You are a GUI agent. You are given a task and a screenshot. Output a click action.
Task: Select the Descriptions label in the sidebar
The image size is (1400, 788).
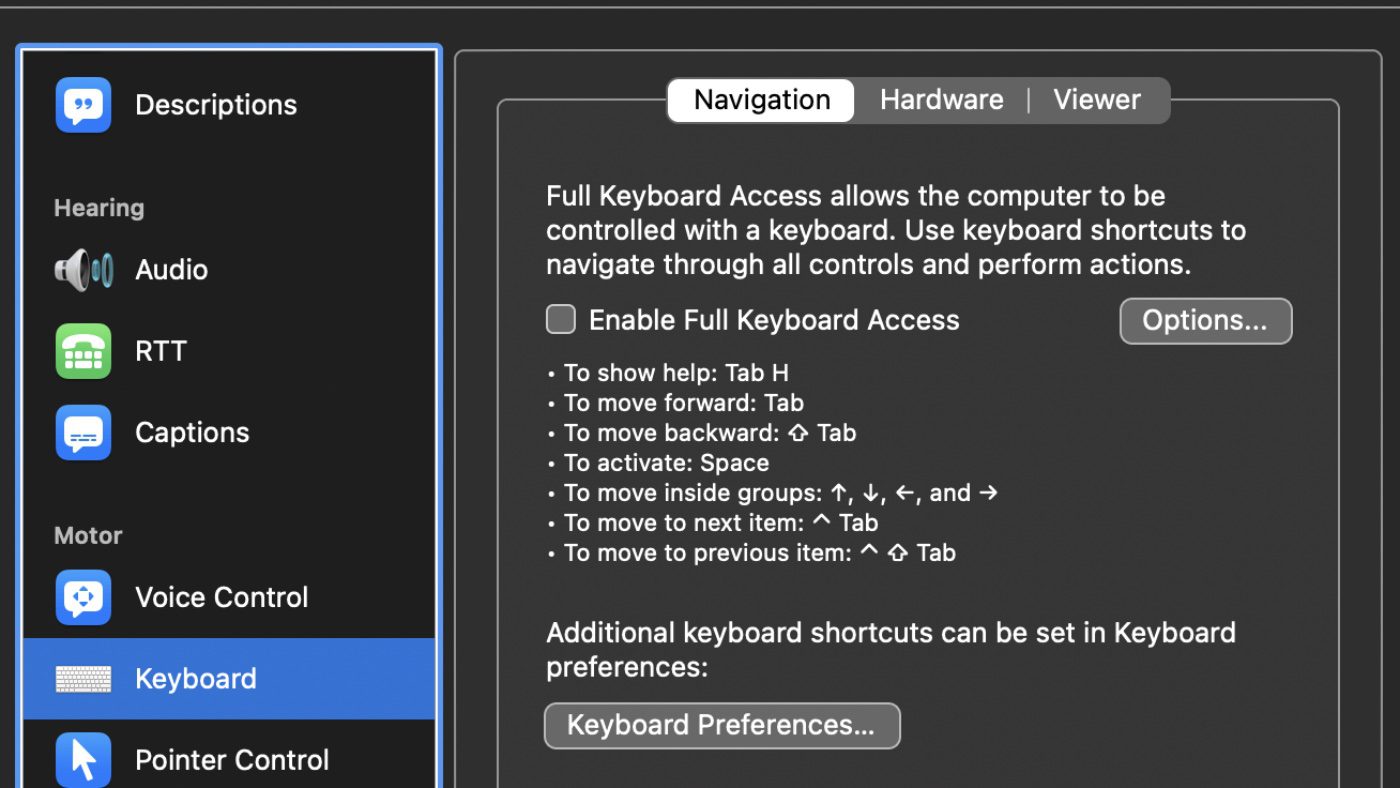pos(216,105)
